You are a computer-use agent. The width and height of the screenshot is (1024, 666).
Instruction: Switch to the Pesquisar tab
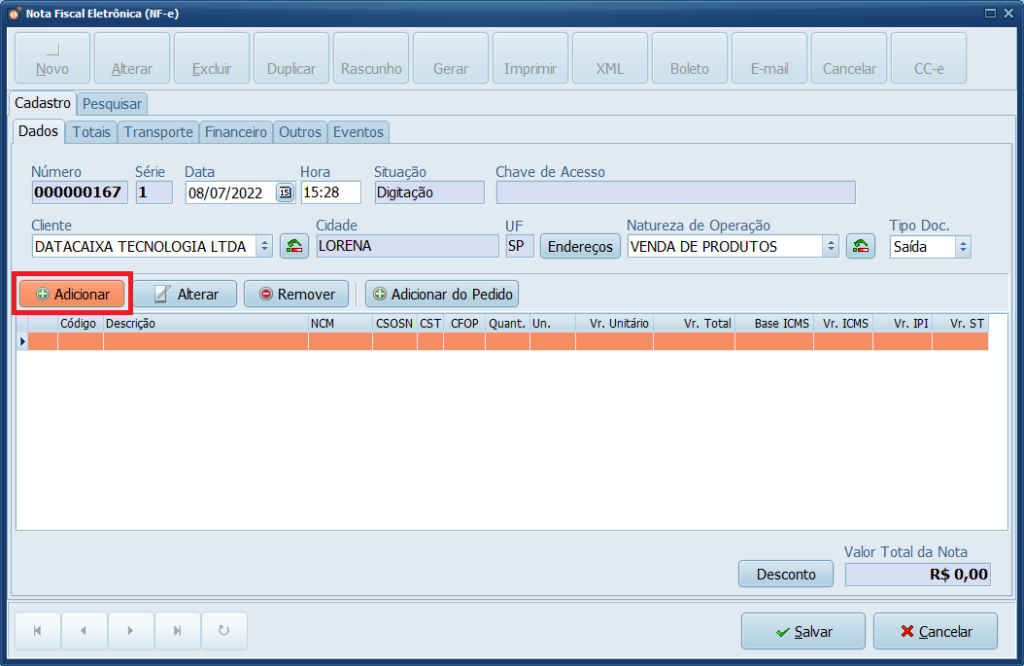click(x=112, y=104)
